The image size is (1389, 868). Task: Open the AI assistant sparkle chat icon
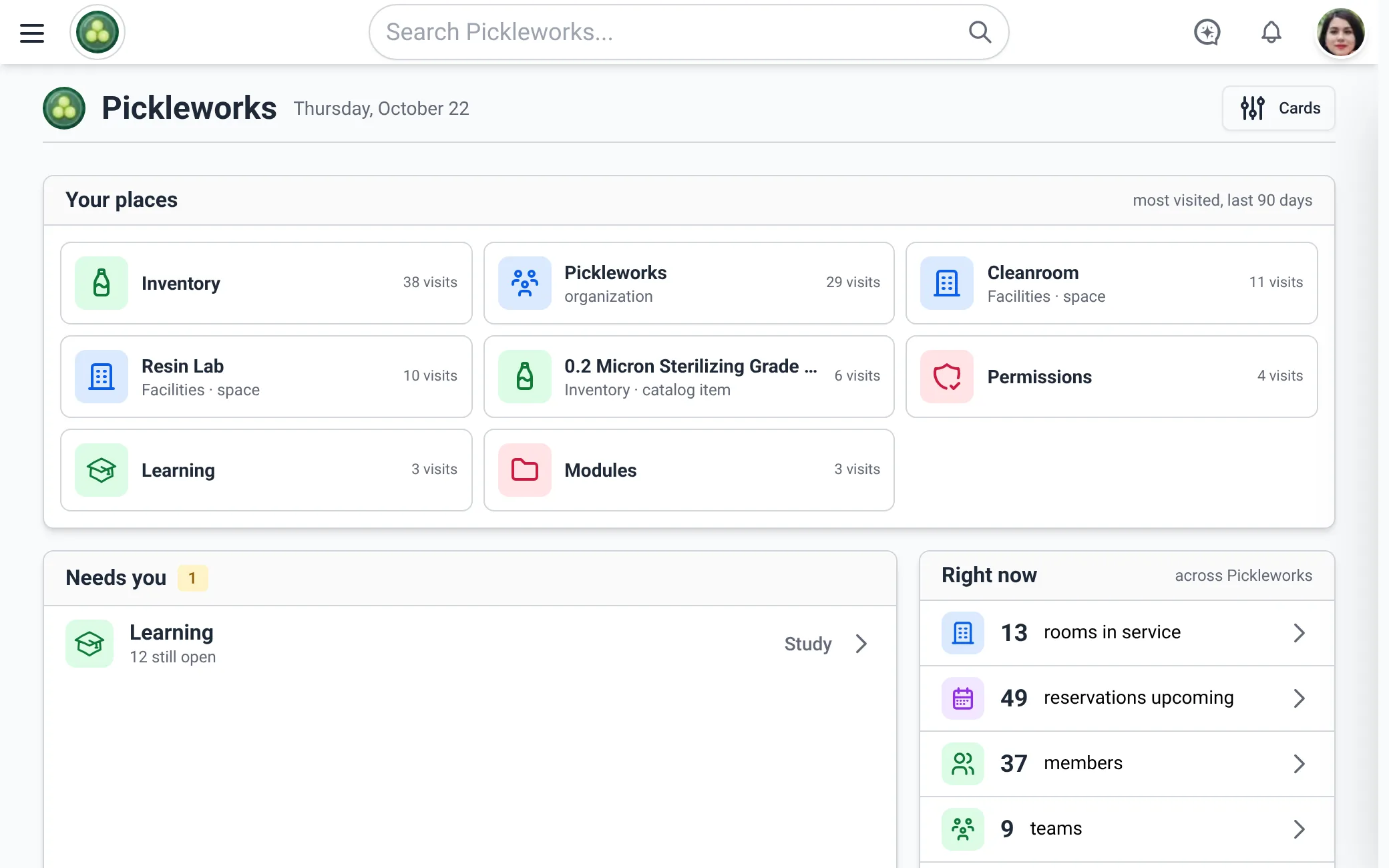pyautogui.click(x=1207, y=32)
